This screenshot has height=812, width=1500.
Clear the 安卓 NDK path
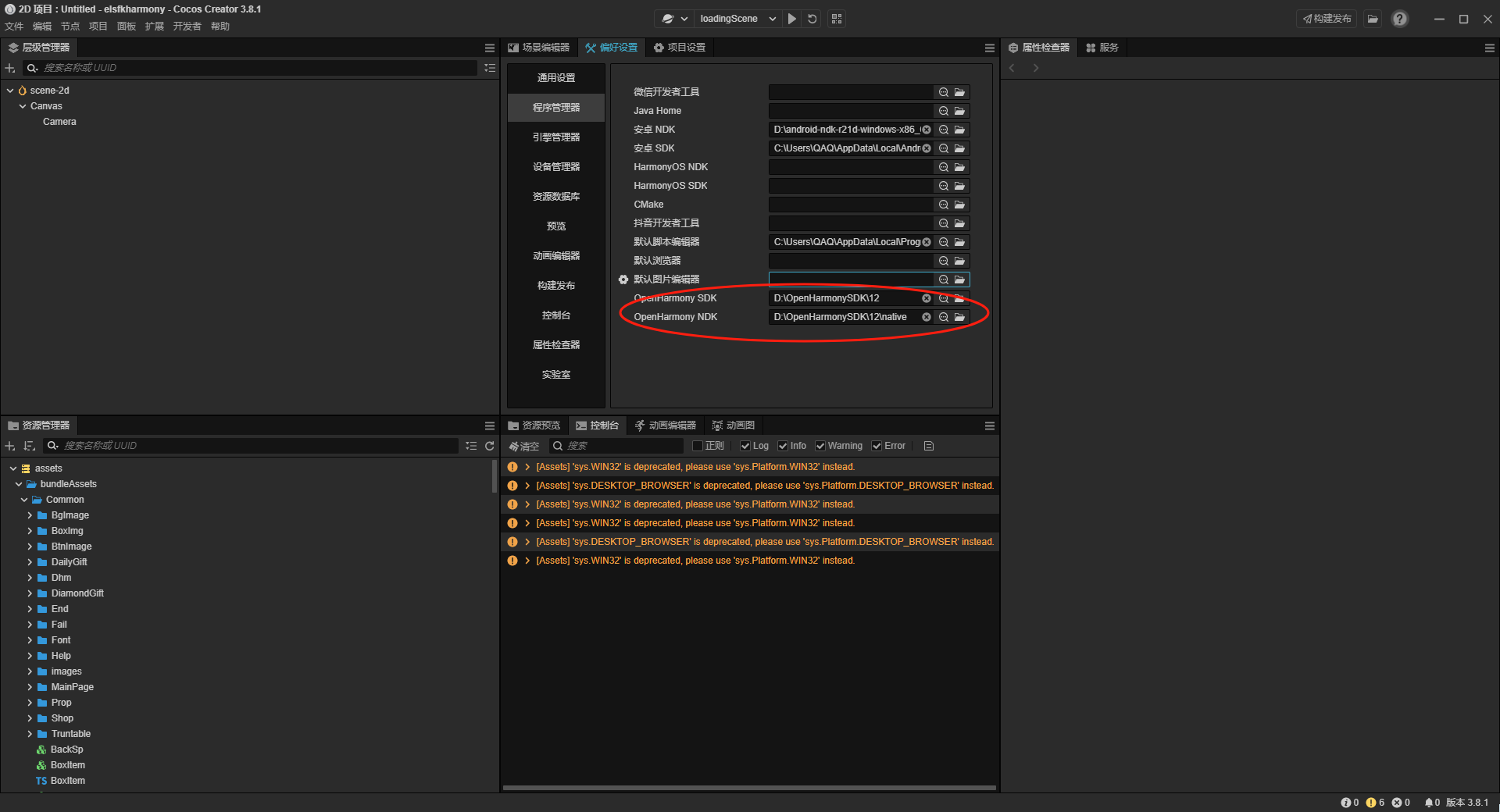[x=927, y=130]
